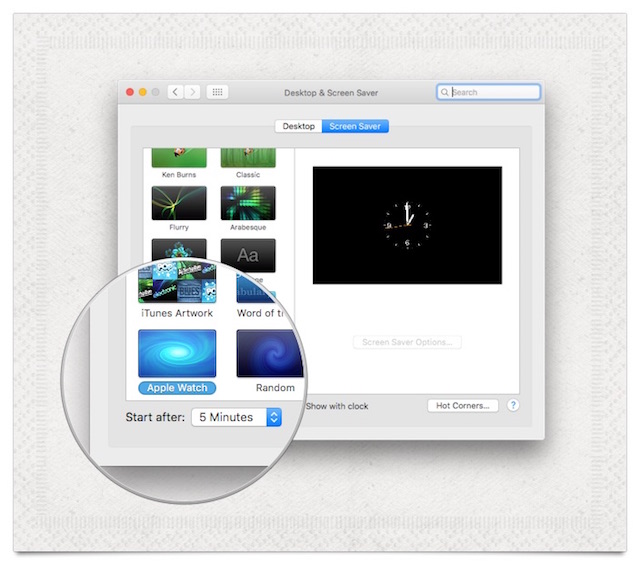
Task: Go forward with the right chevron button
Action: coord(193,92)
